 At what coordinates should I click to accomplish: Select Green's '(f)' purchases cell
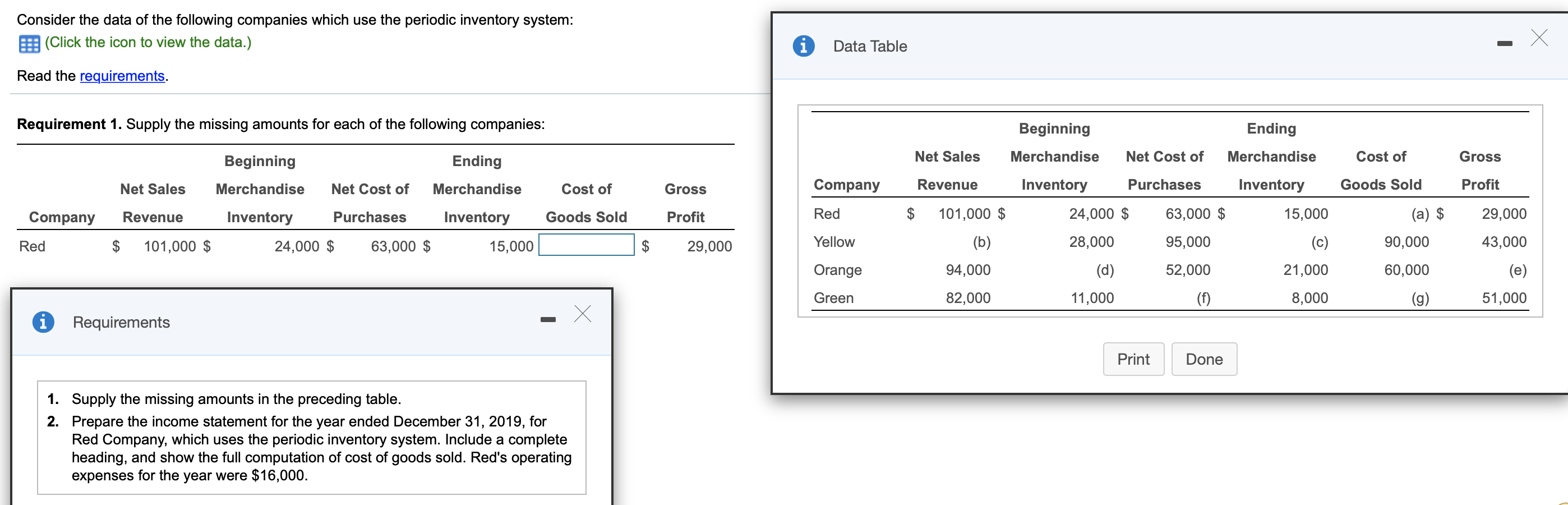coord(1203,298)
